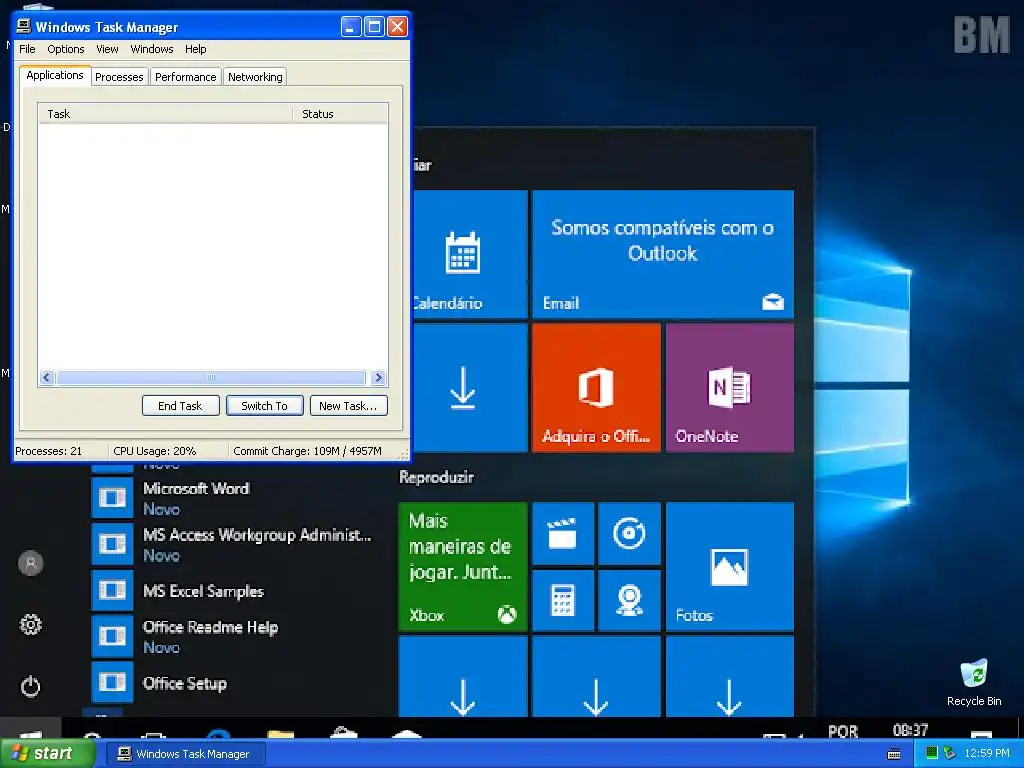This screenshot has width=1024, height=768.
Task: Open the Recycle Bin on desktop
Action: [974, 682]
